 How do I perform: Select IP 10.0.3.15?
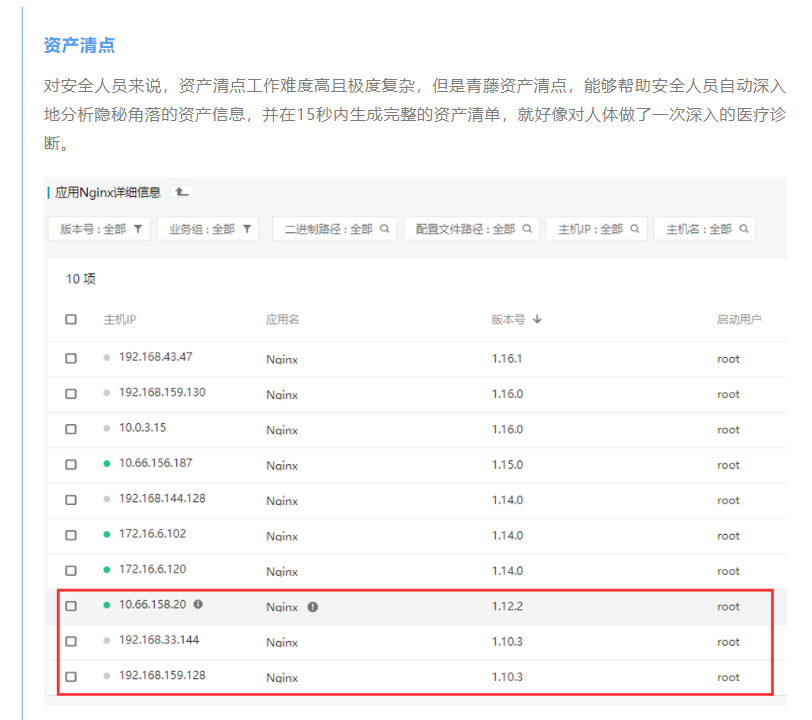142,427
